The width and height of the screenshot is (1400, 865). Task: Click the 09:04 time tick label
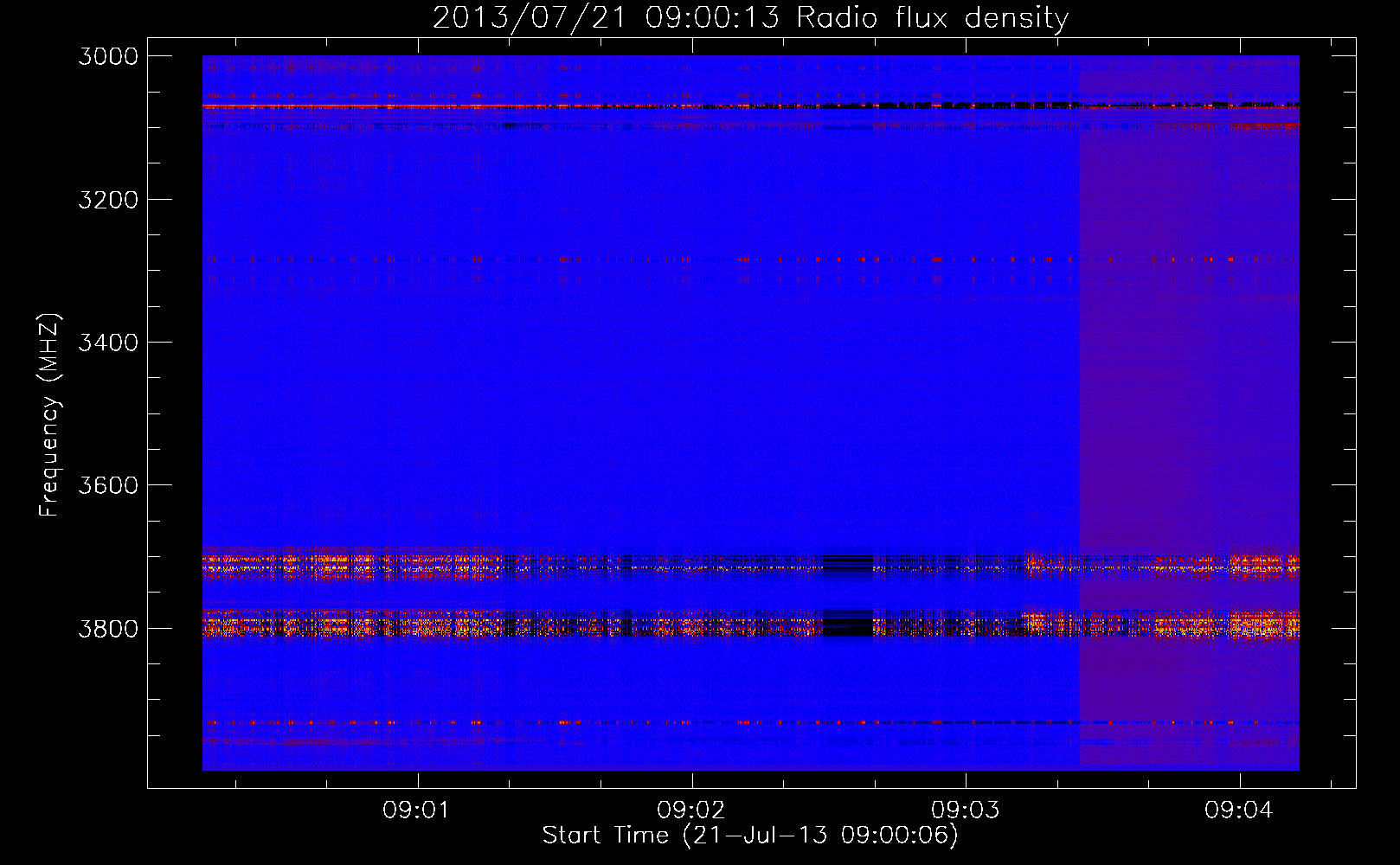[1240, 810]
